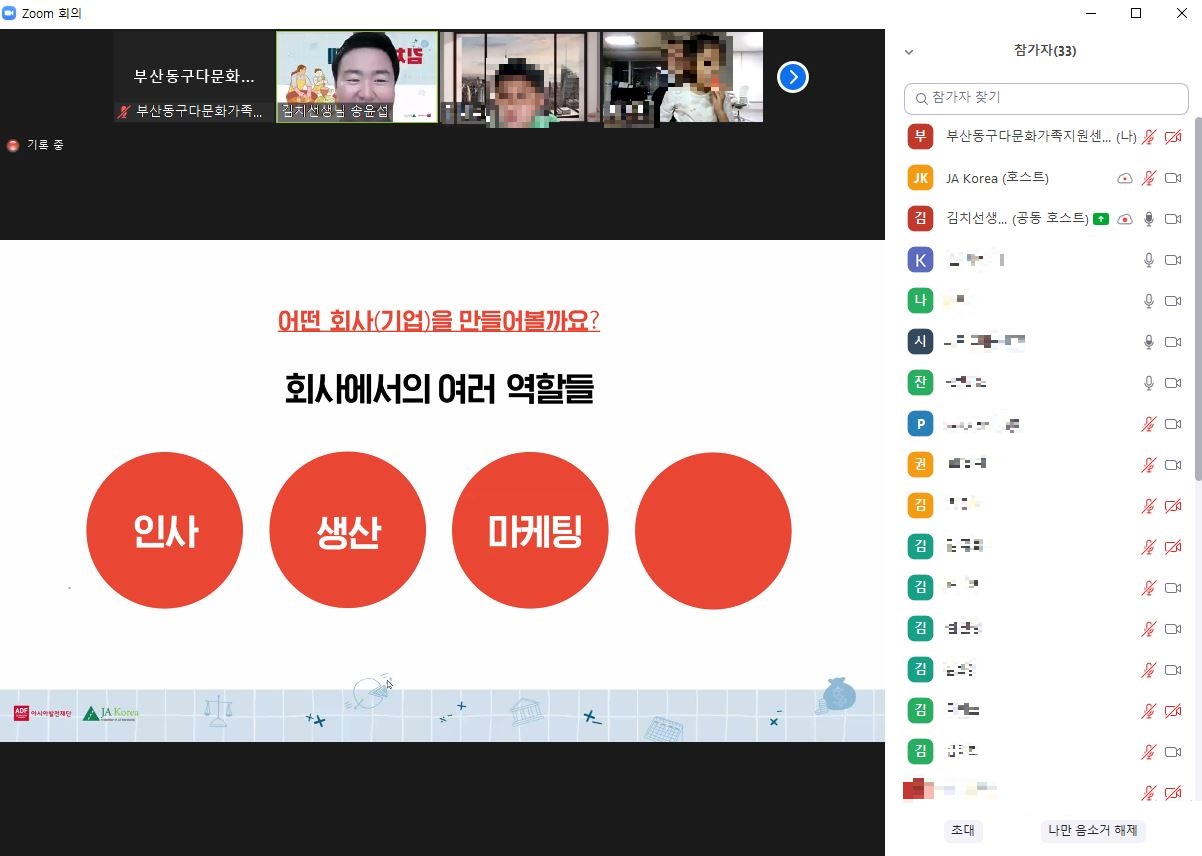Click the JK avatar of JA Korea

920,178
